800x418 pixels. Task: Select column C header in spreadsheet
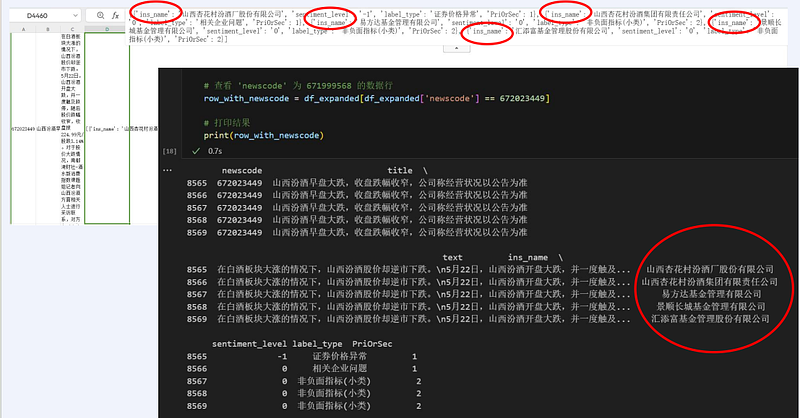point(72,29)
